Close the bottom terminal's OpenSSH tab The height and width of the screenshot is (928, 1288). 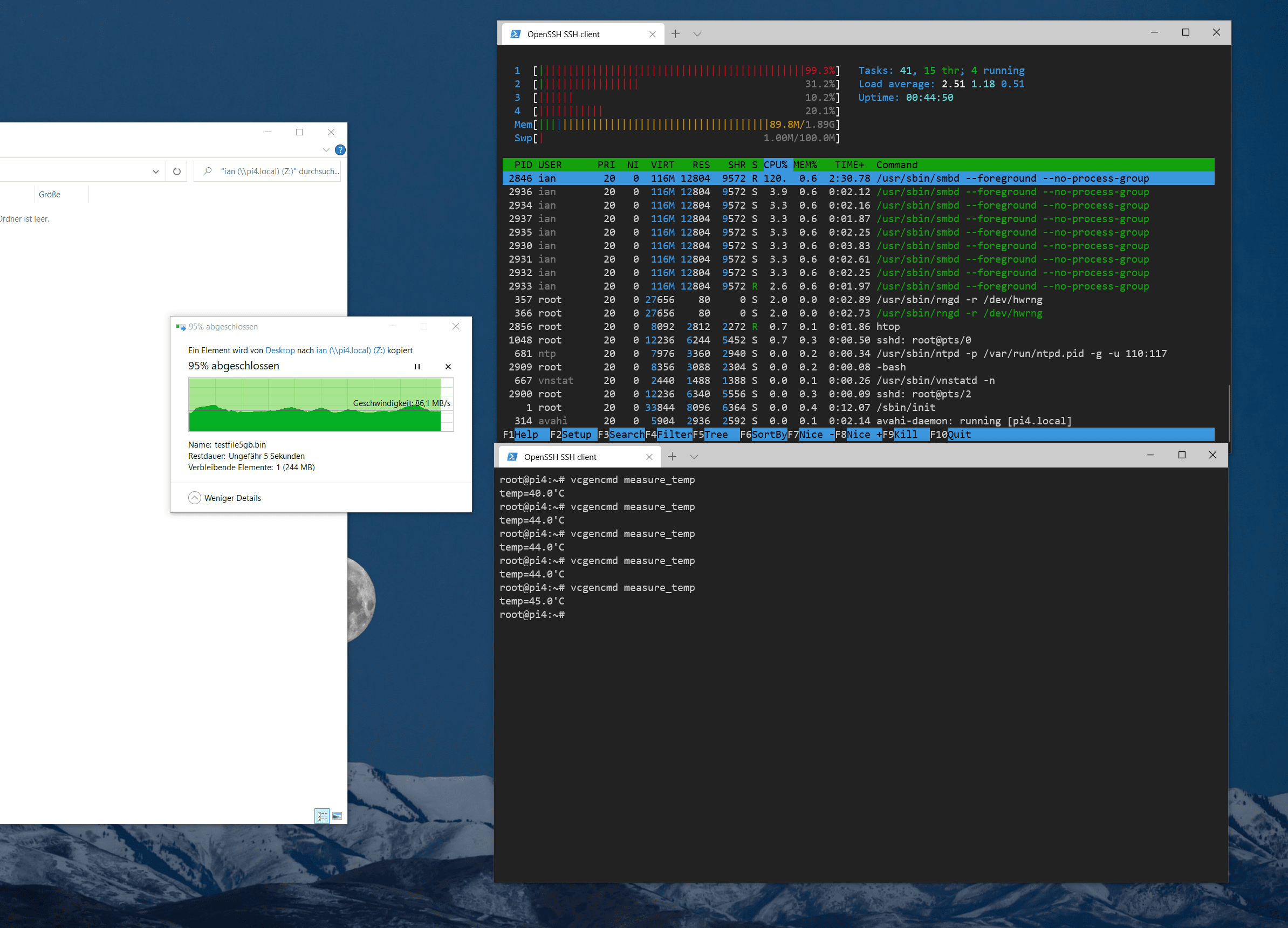coord(649,457)
